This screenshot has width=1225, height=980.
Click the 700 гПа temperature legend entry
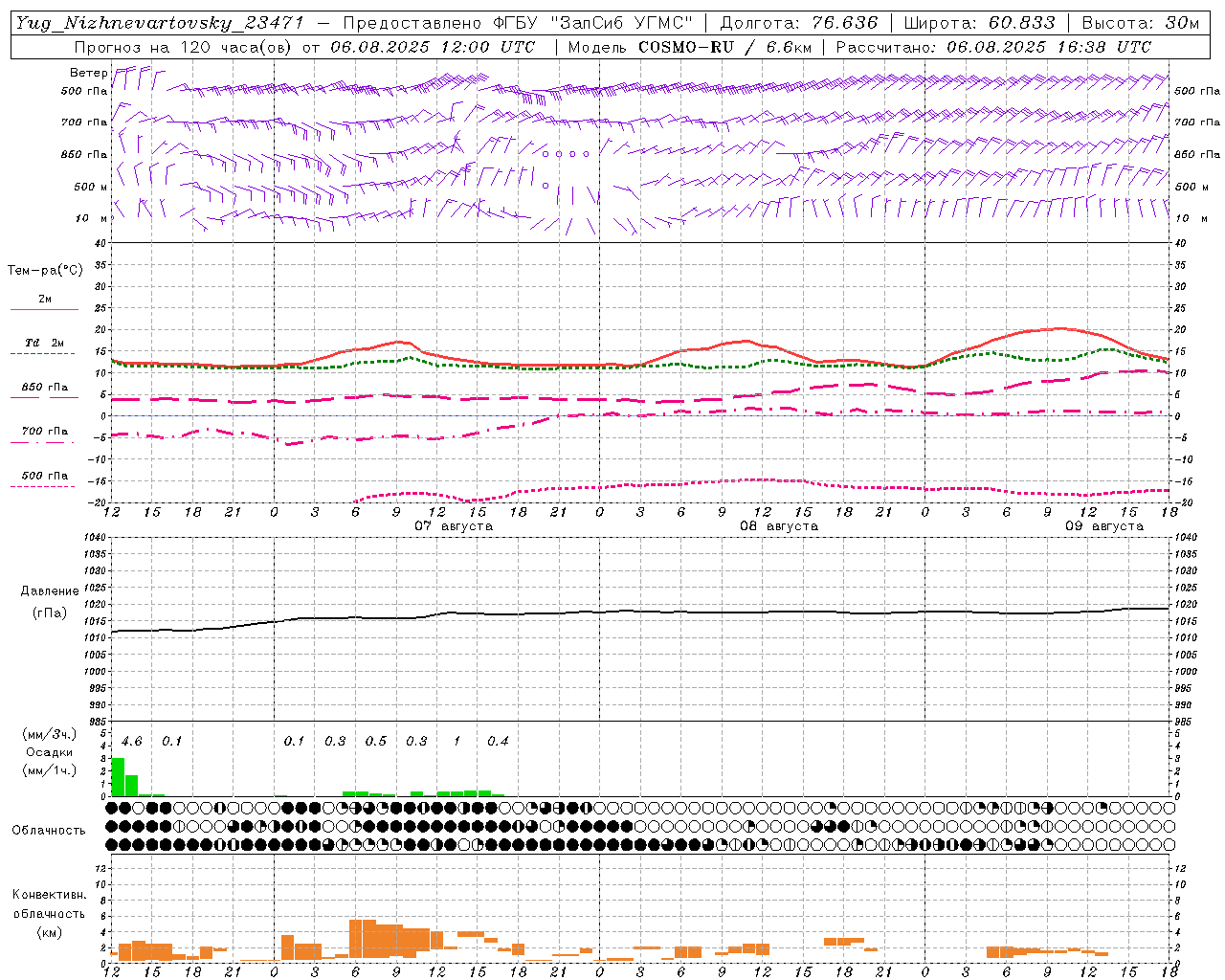click(x=44, y=432)
